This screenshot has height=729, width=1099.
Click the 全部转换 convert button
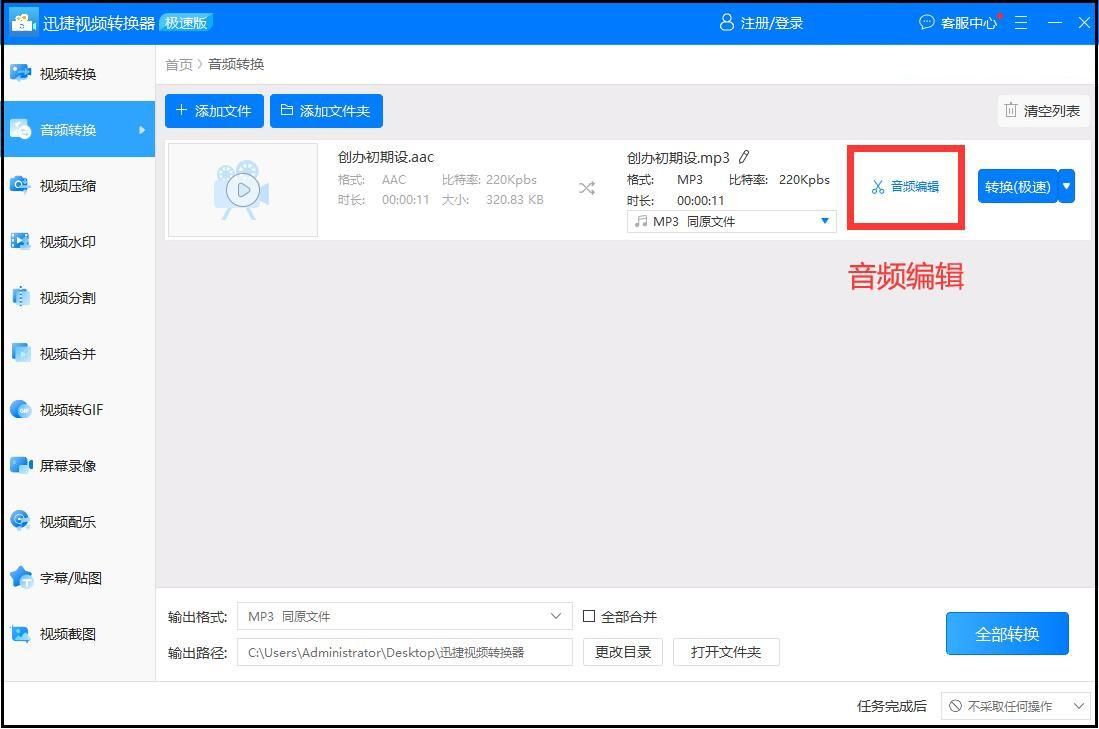[1006, 633]
